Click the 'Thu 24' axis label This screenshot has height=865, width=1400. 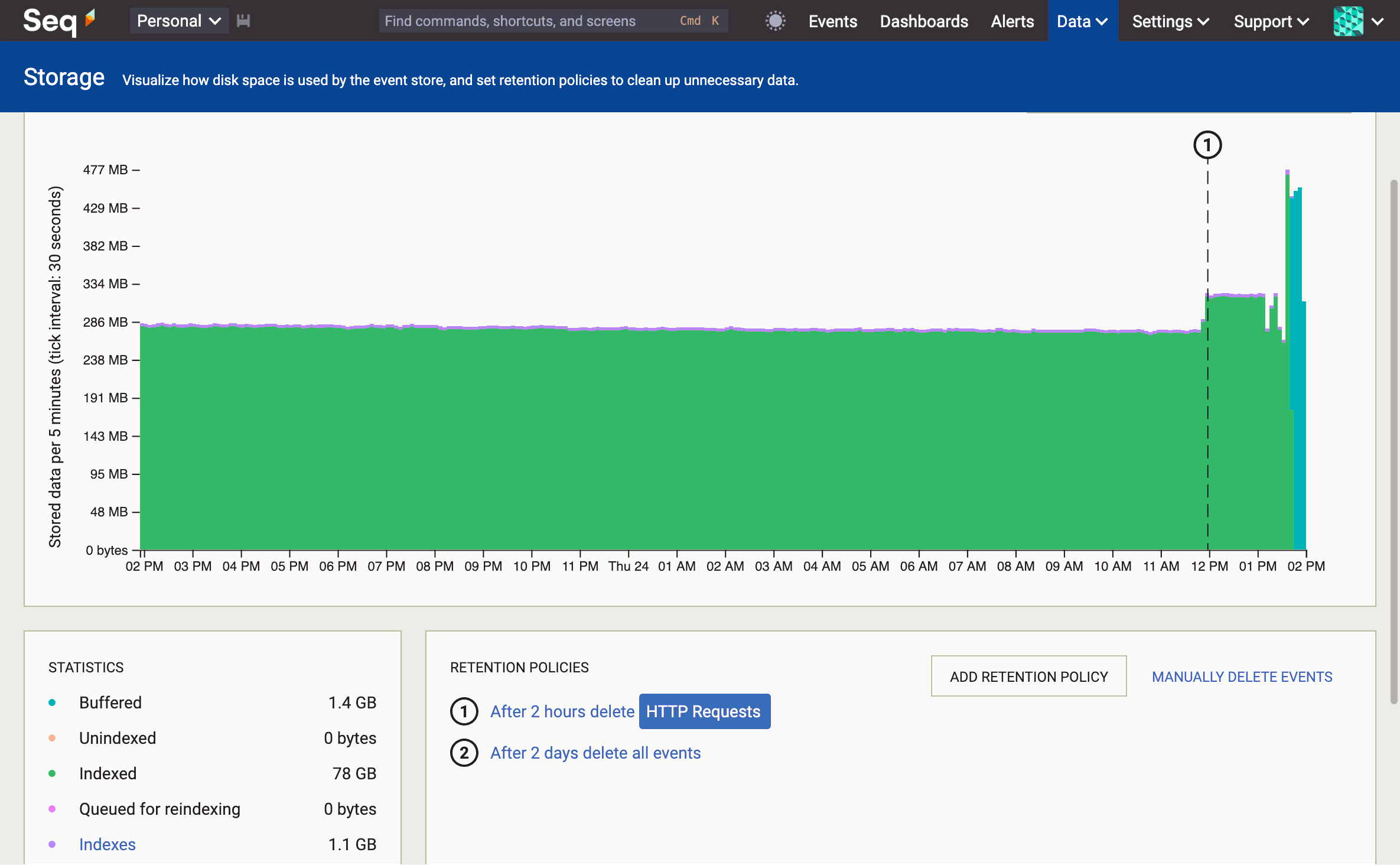click(629, 566)
